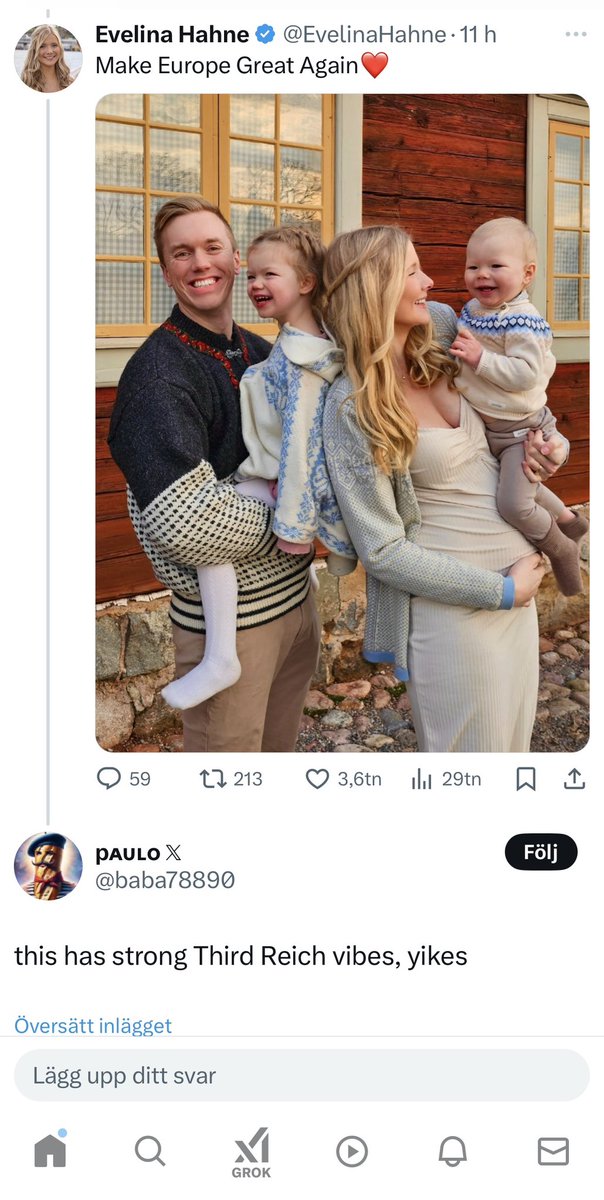Open PAULO's profile avatar

(x=48, y=866)
